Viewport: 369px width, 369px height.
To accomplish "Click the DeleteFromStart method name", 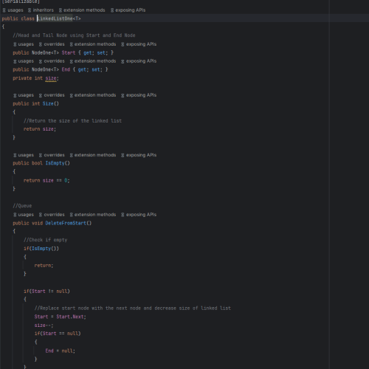I will [66, 223].
